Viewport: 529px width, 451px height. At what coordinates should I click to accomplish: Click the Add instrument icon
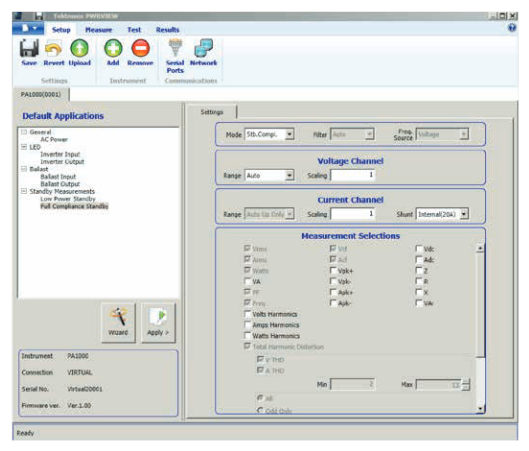click(x=113, y=48)
